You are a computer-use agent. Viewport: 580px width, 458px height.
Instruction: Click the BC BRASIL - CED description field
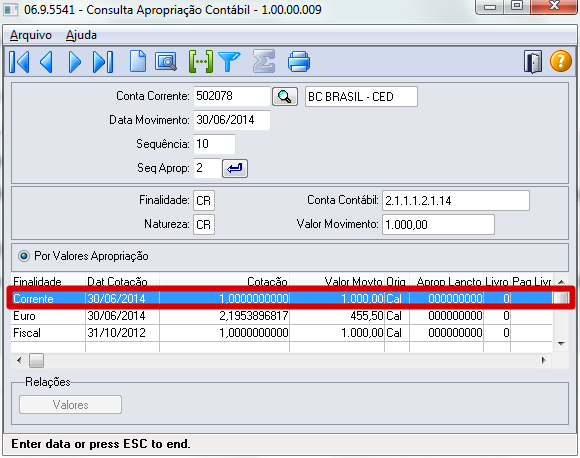361,97
